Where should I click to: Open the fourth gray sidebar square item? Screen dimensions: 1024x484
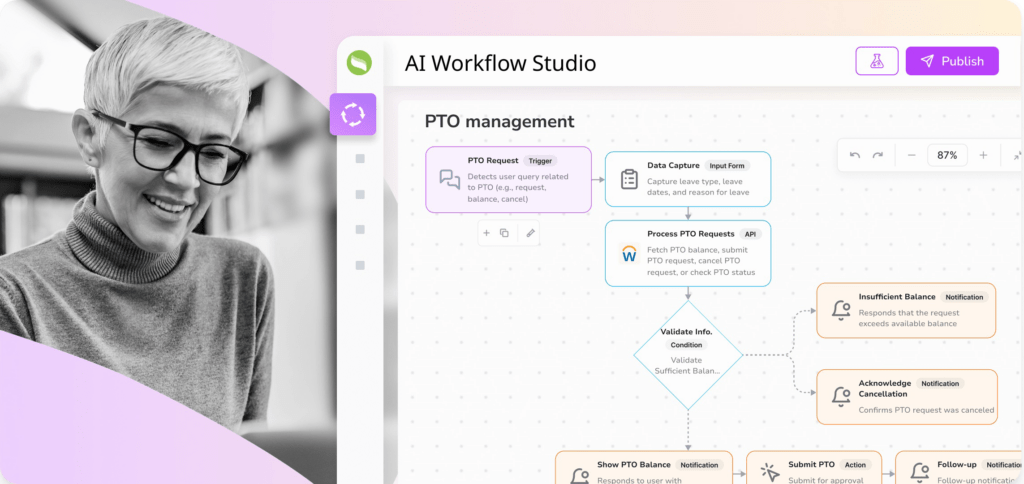point(360,265)
